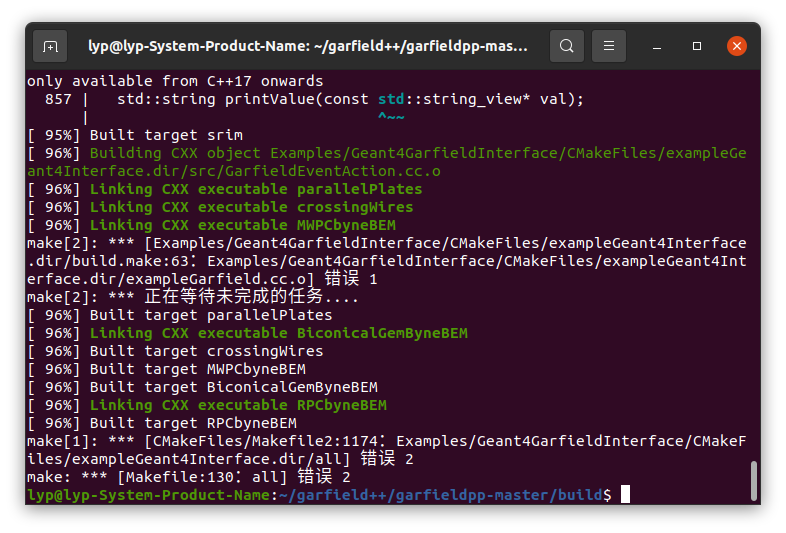Viewport: 786px width, 533px height.
Task: Open the hamburger menu button
Action: [609, 46]
